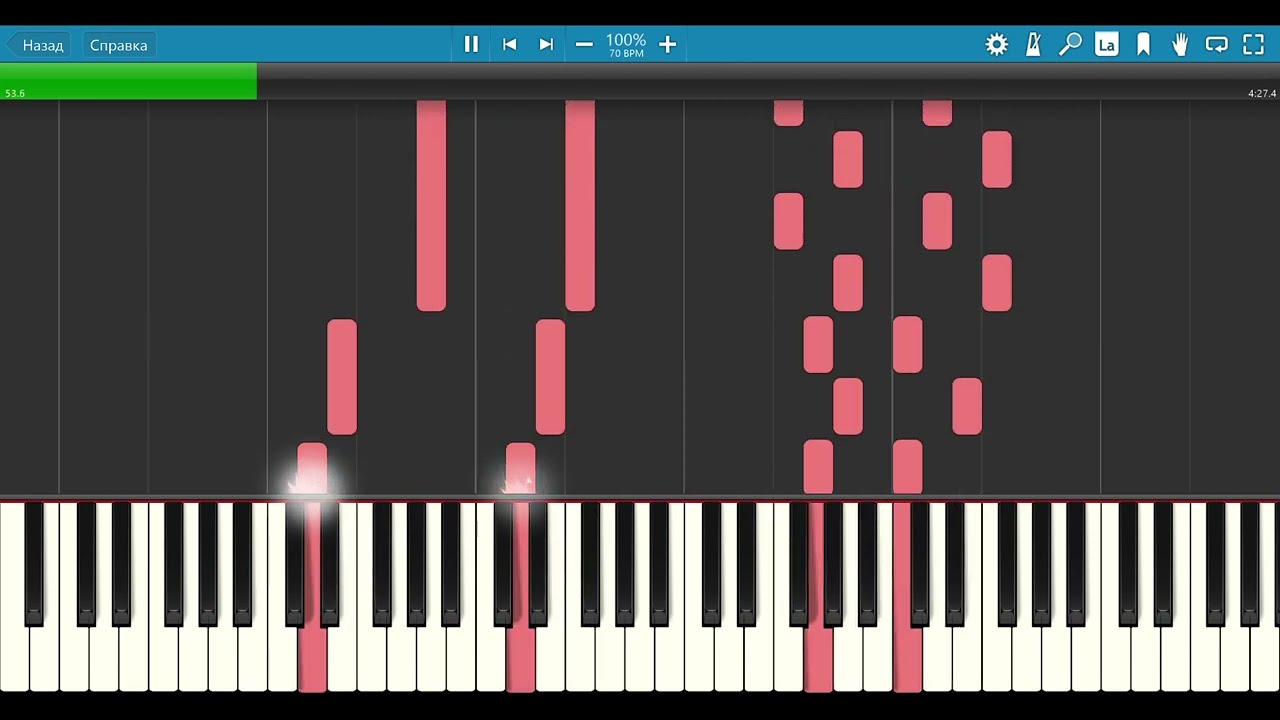Seek to the unplayed gray timeline section
The height and width of the screenshot is (720, 1280).
click(x=768, y=82)
